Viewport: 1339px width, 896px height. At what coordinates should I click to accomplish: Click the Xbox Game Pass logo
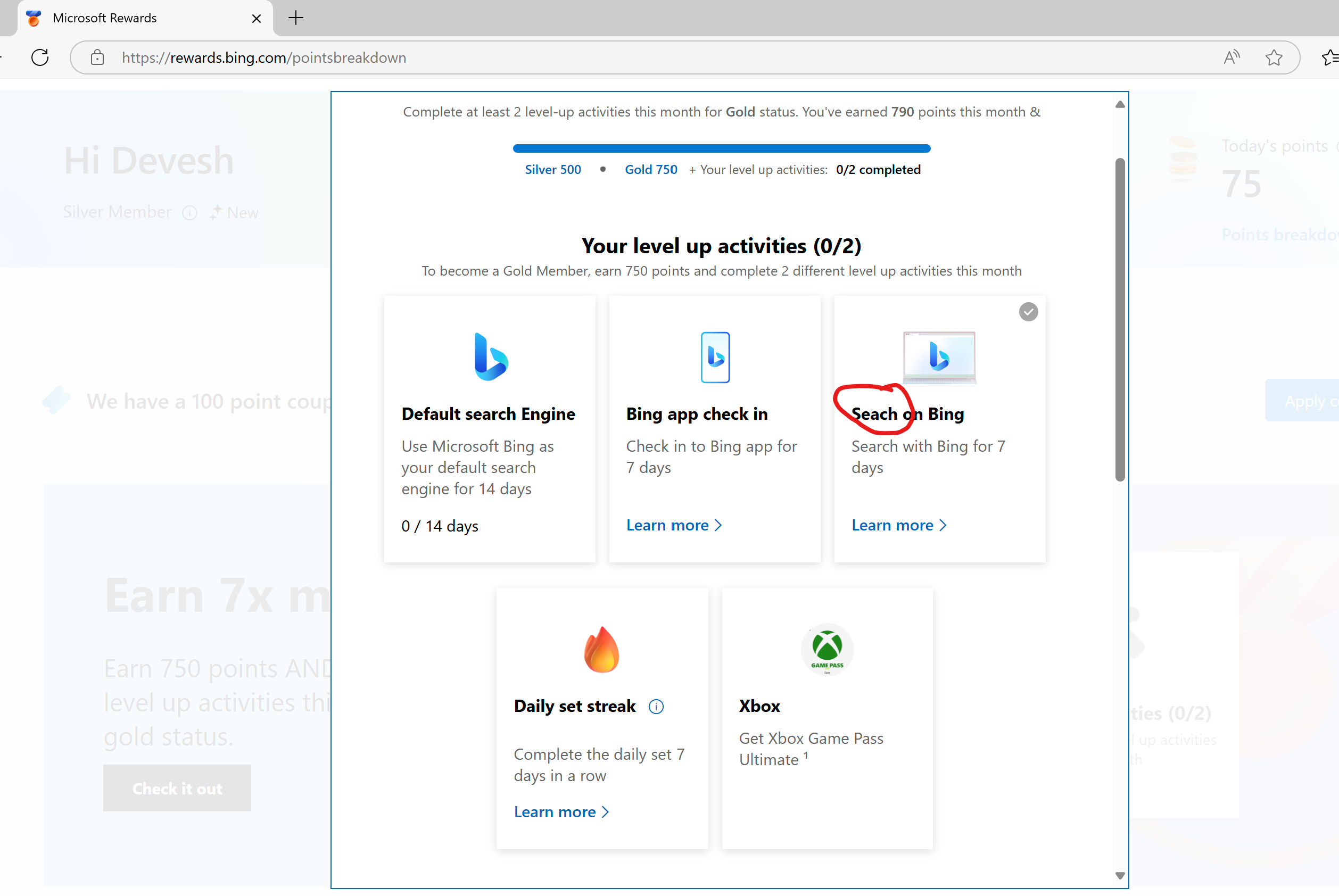(827, 650)
